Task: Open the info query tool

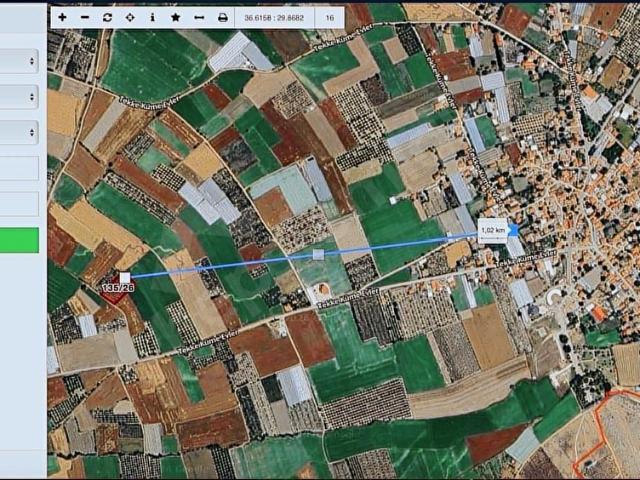Action: coord(153,17)
